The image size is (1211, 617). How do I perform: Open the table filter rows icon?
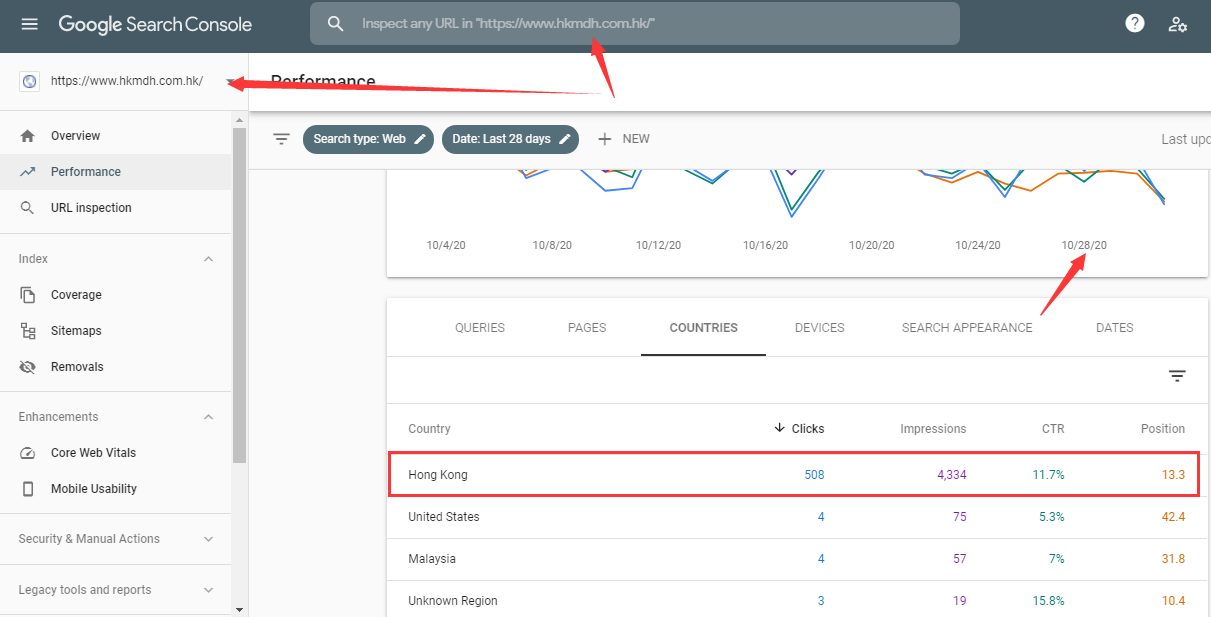coord(1177,376)
